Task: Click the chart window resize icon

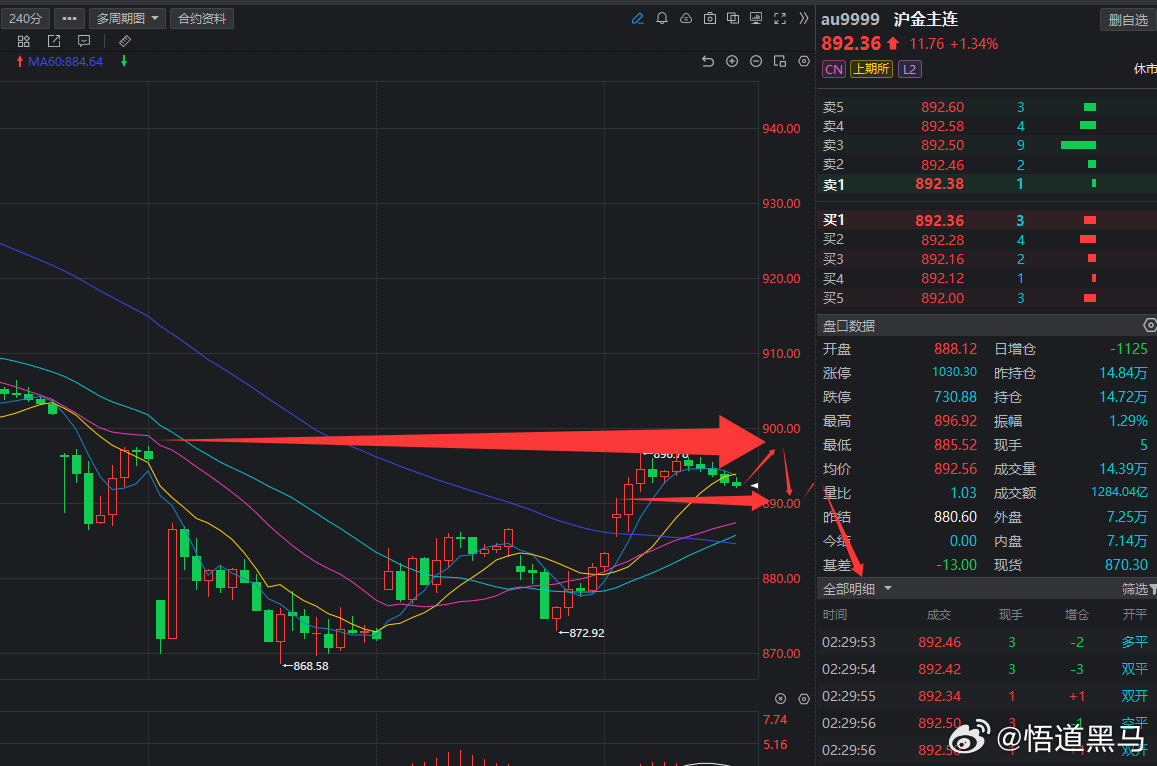Action: (x=780, y=61)
